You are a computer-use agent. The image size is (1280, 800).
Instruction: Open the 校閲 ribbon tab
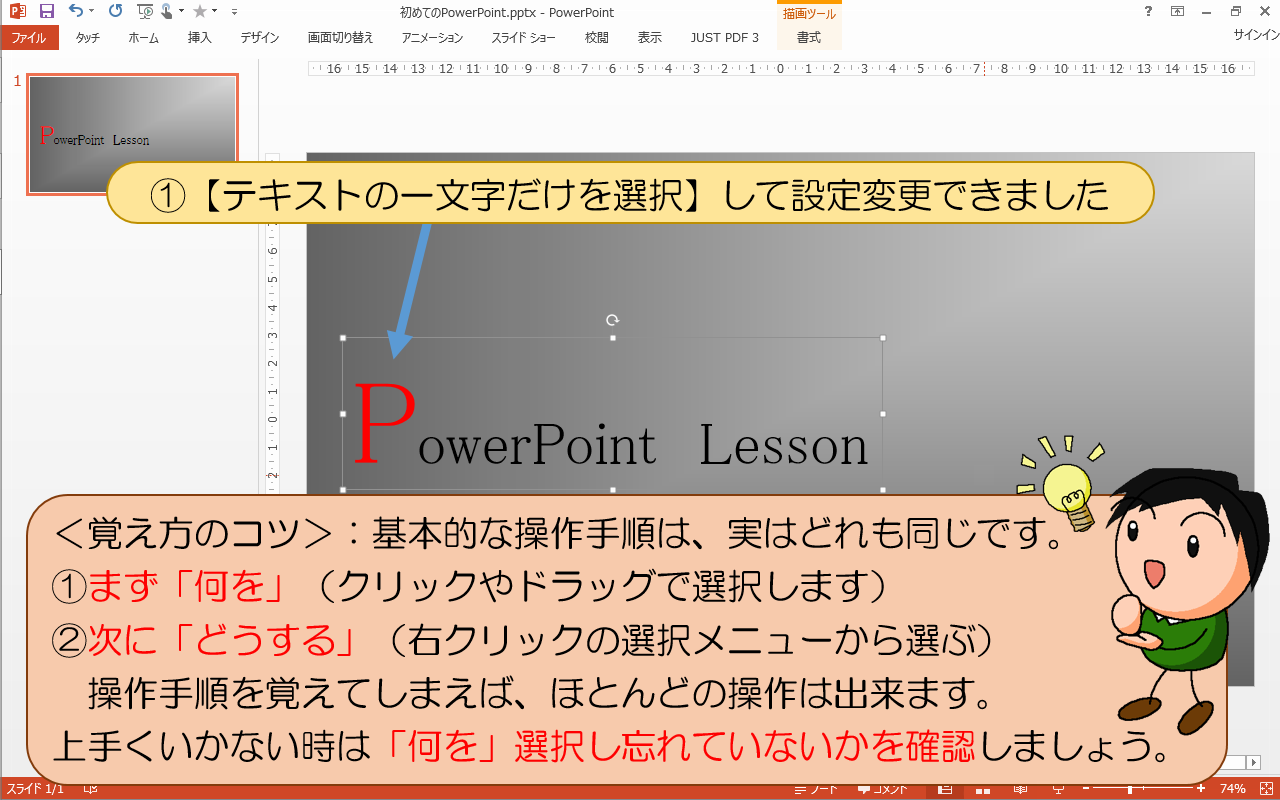597,38
